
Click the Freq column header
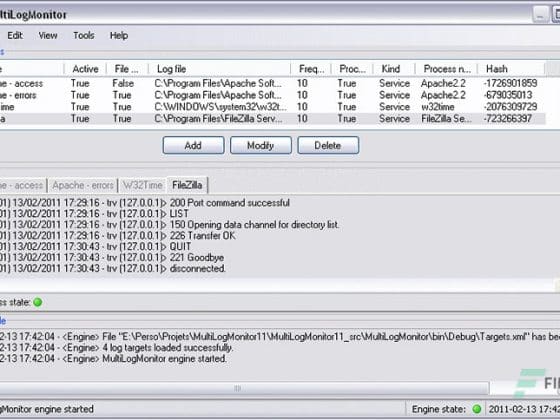pos(311,69)
